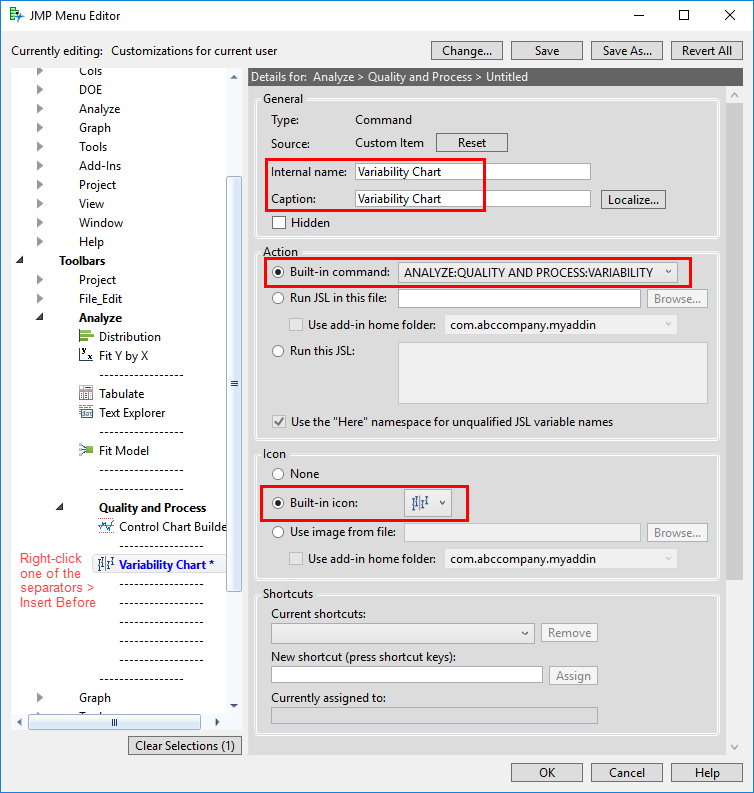Image resolution: width=754 pixels, height=793 pixels.
Task: Select the Graph menu item in tree
Action: 95,128
